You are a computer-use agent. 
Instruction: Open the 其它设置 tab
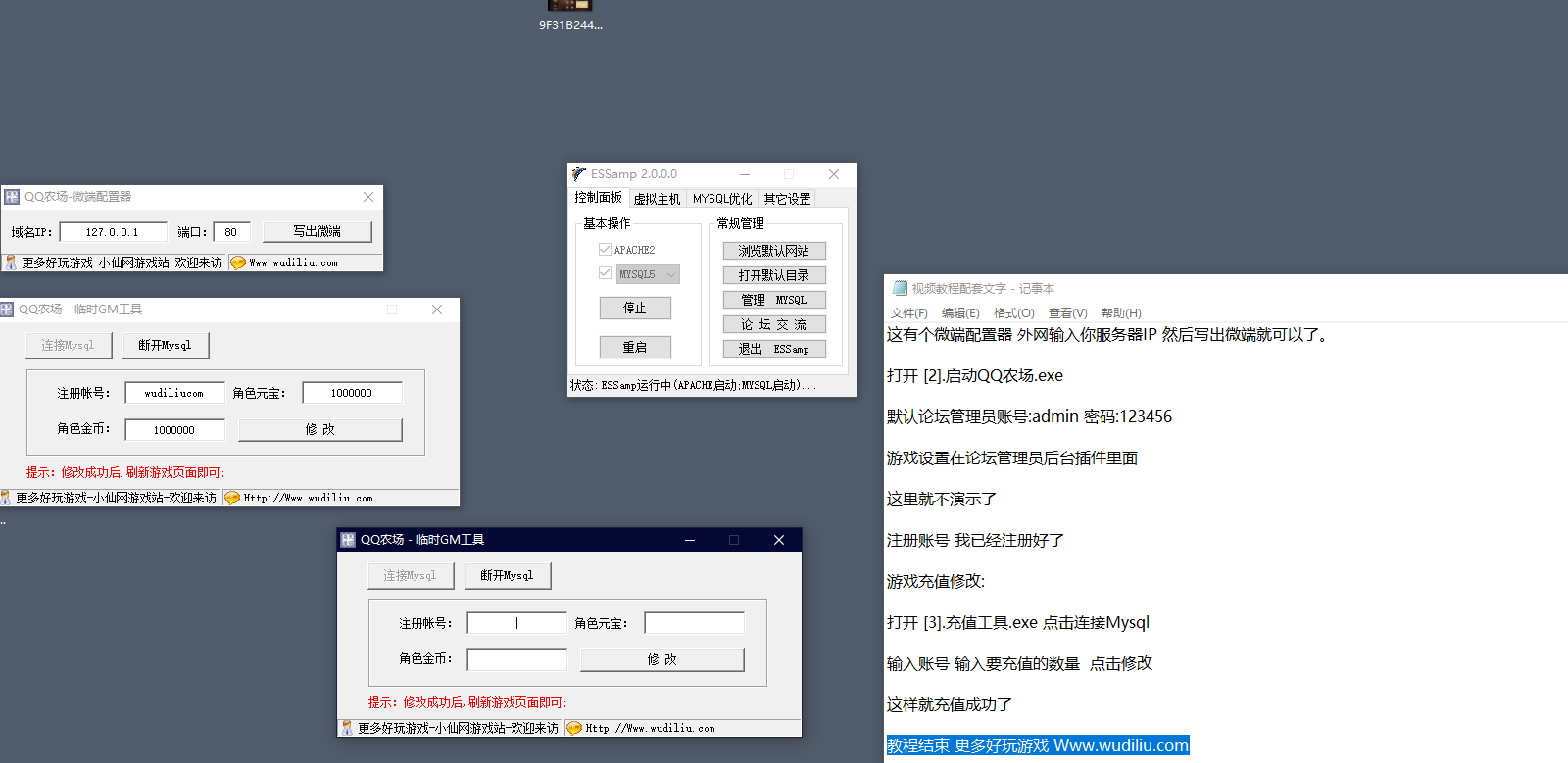[787, 199]
